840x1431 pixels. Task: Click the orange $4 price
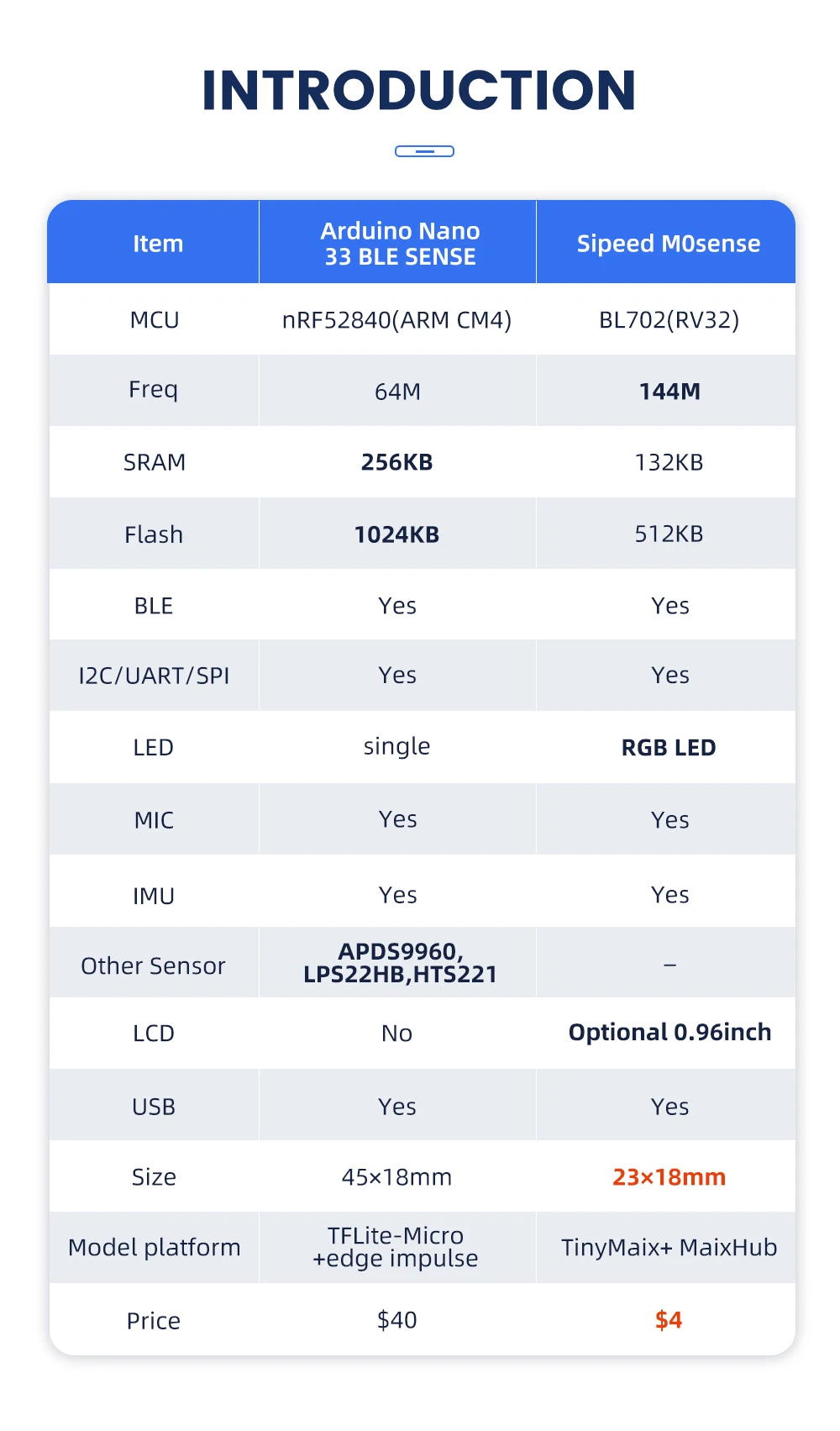pos(669,1320)
